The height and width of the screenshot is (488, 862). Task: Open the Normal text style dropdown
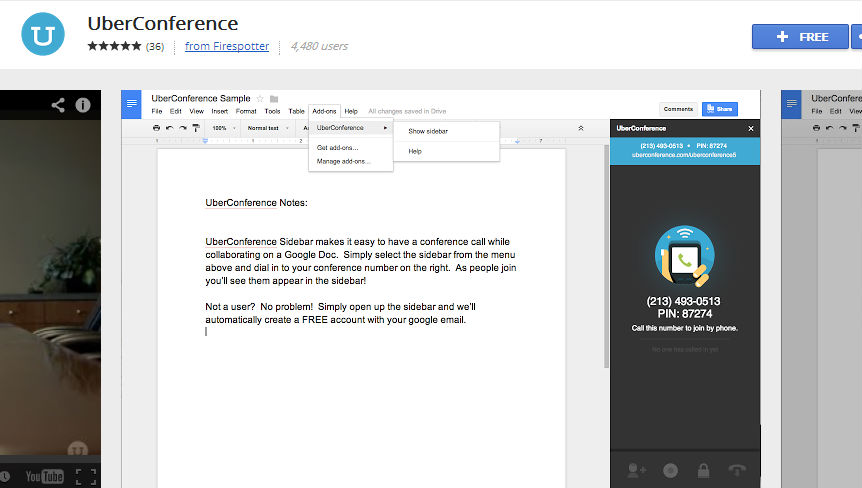click(268, 128)
